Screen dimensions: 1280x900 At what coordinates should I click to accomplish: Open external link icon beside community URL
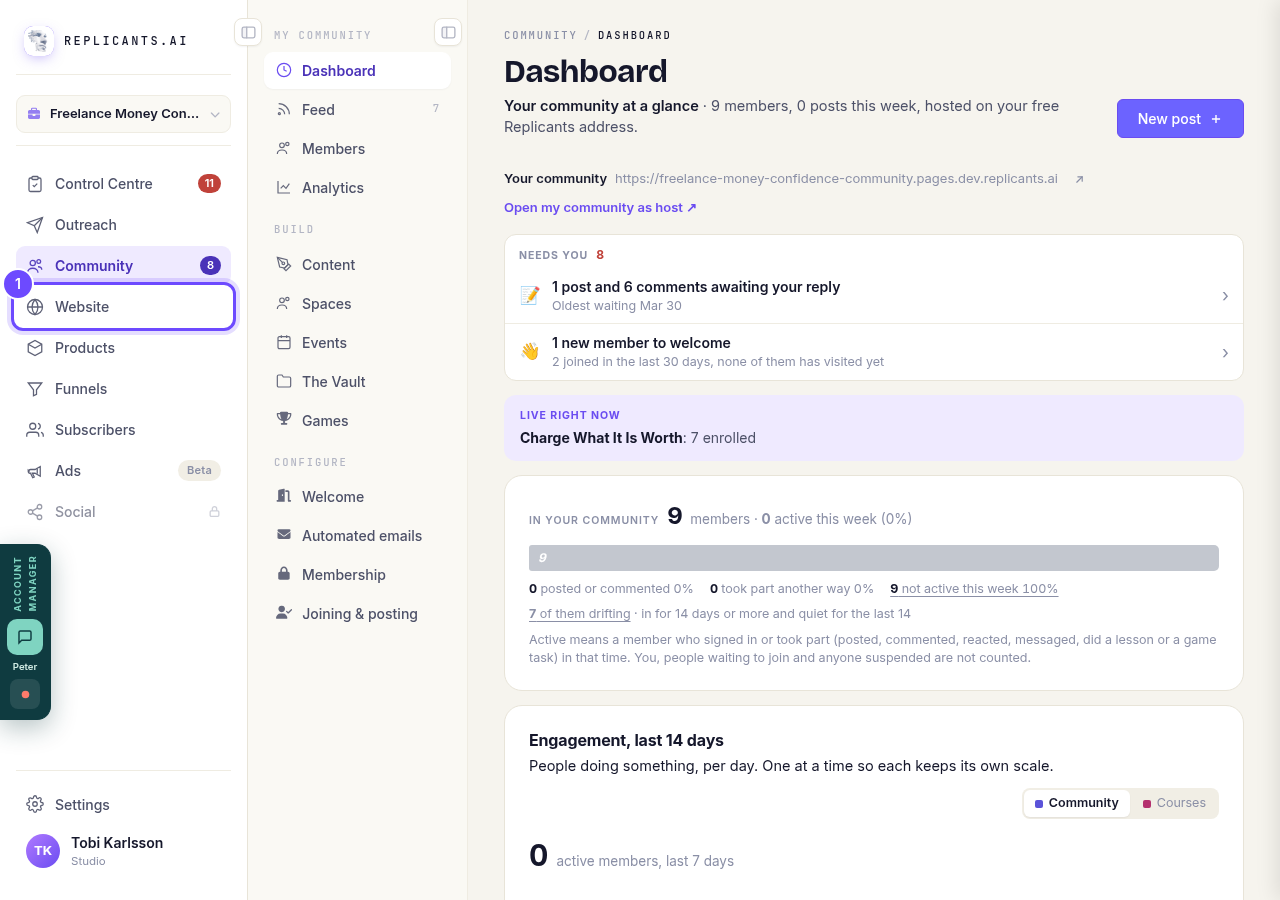point(1079,179)
